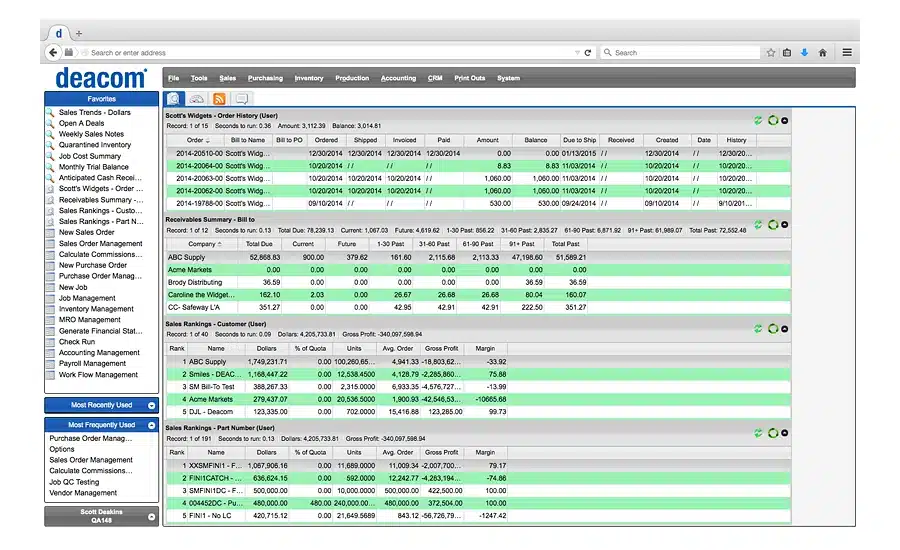Click the green circle icon in Order History panel

tap(773, 120)
